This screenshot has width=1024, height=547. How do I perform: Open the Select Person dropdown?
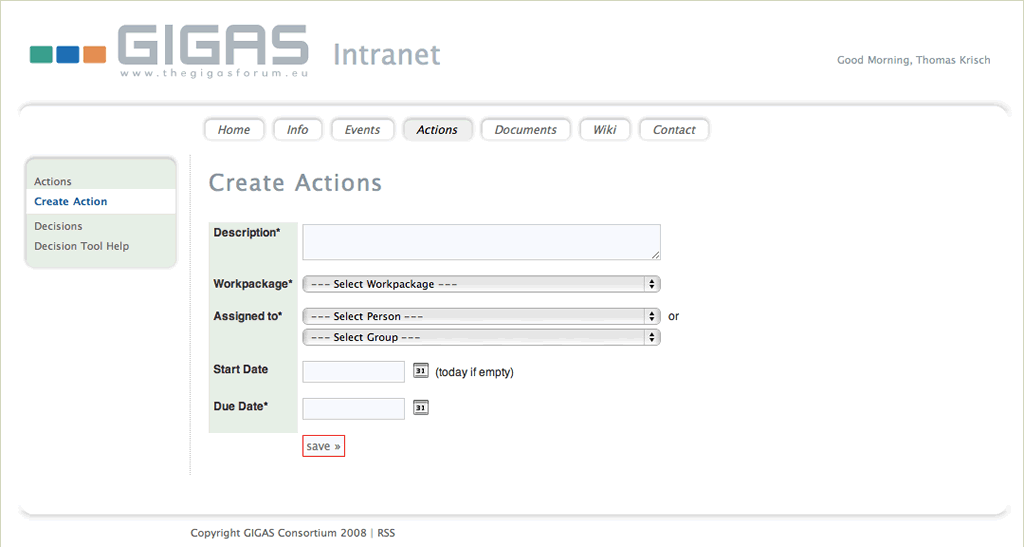[481, 316]
